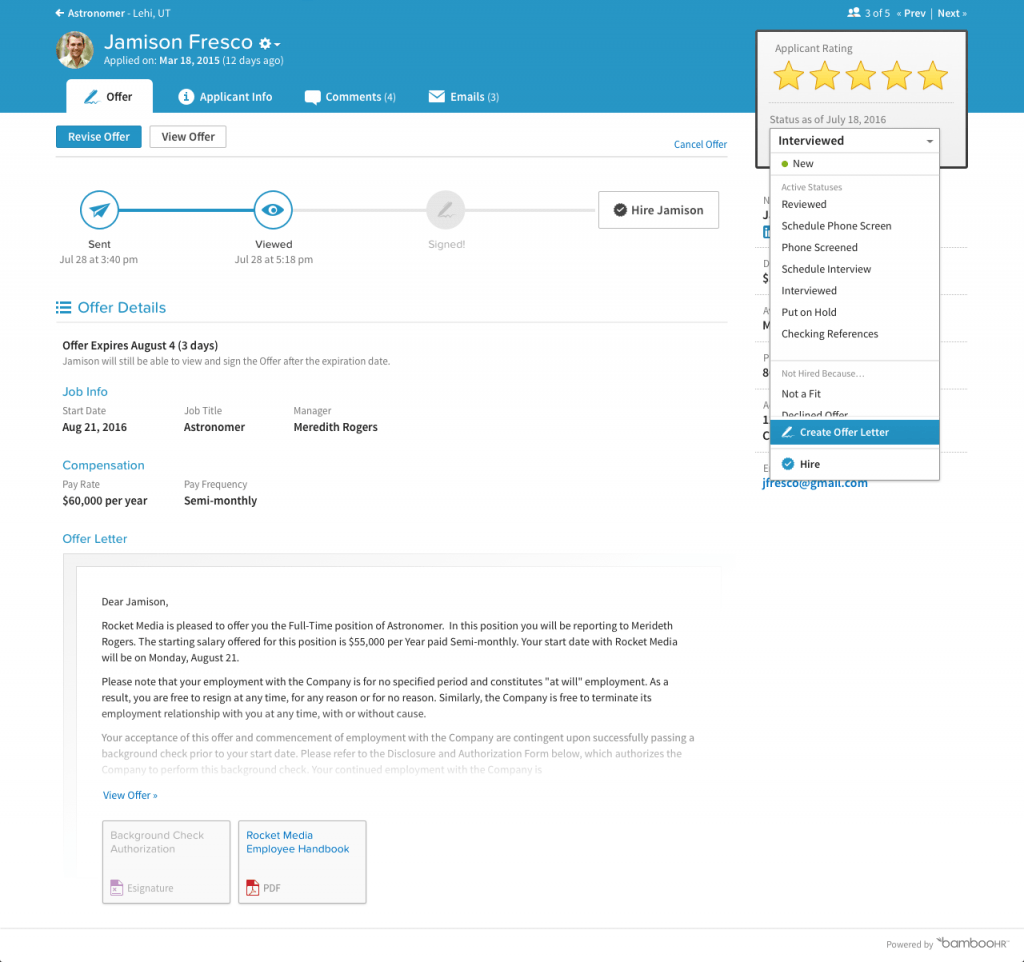The image size is (1024, 962).
Task: Set applicant rating to five stars
Action: click(x=933, y=76)
